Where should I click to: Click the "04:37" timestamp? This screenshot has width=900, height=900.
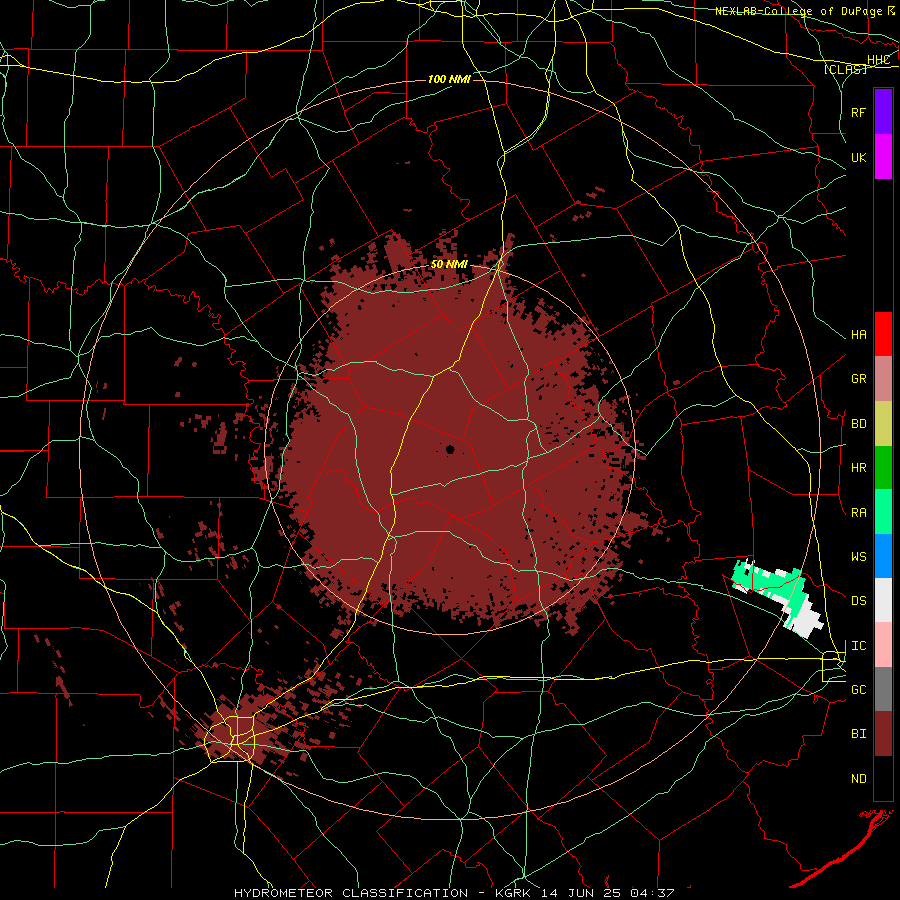[653, 893]
